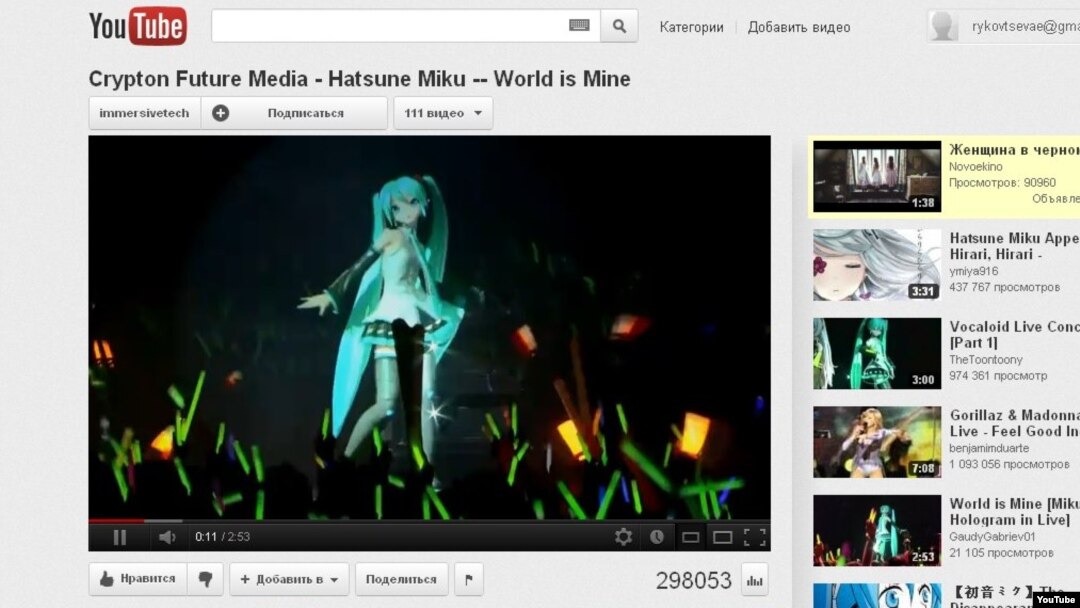
Task: Seek along the video progress bar
Action: 429,521
